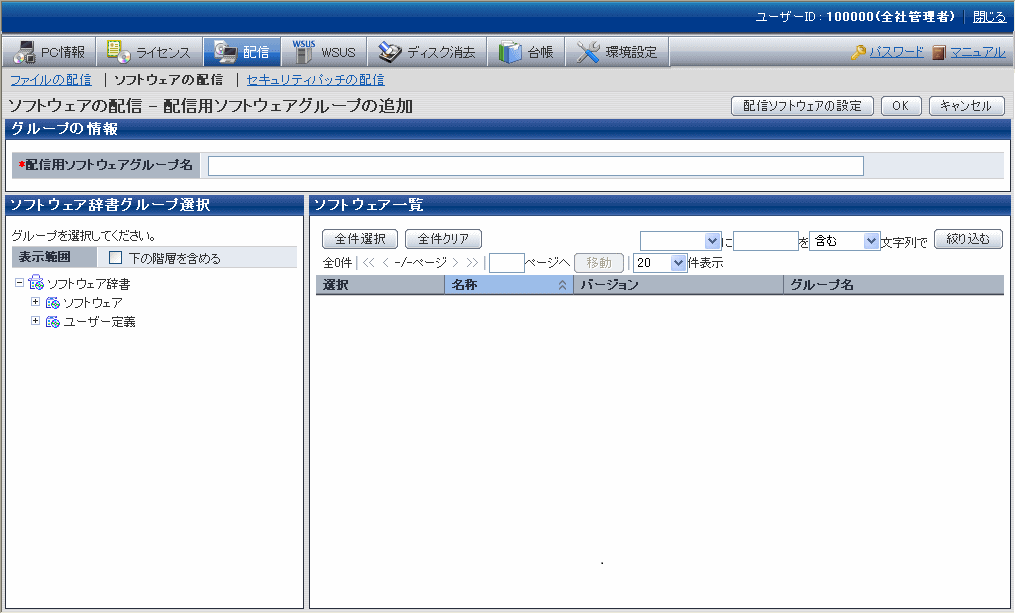The height and width of the screenshot is (613, 1015).
Task: Select ソフトウェア tree label
Action: click(x=93, y=302)
